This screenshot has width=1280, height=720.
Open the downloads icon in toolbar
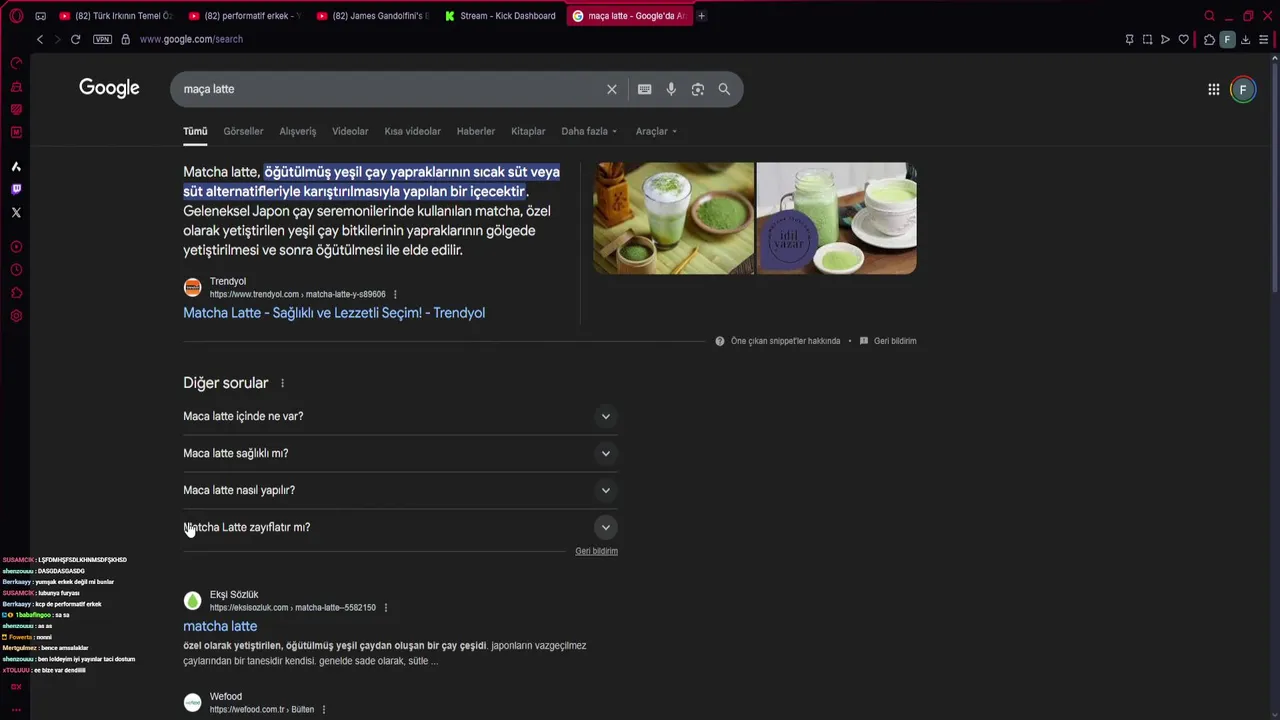click(1245, 39)
